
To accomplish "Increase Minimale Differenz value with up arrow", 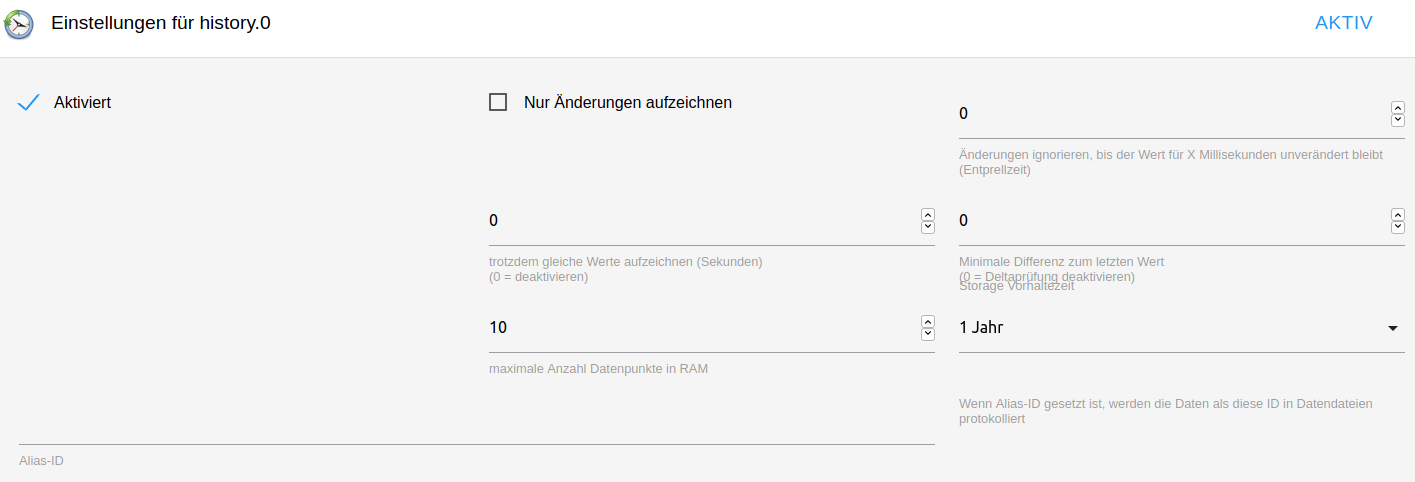I will point(1397,214).
